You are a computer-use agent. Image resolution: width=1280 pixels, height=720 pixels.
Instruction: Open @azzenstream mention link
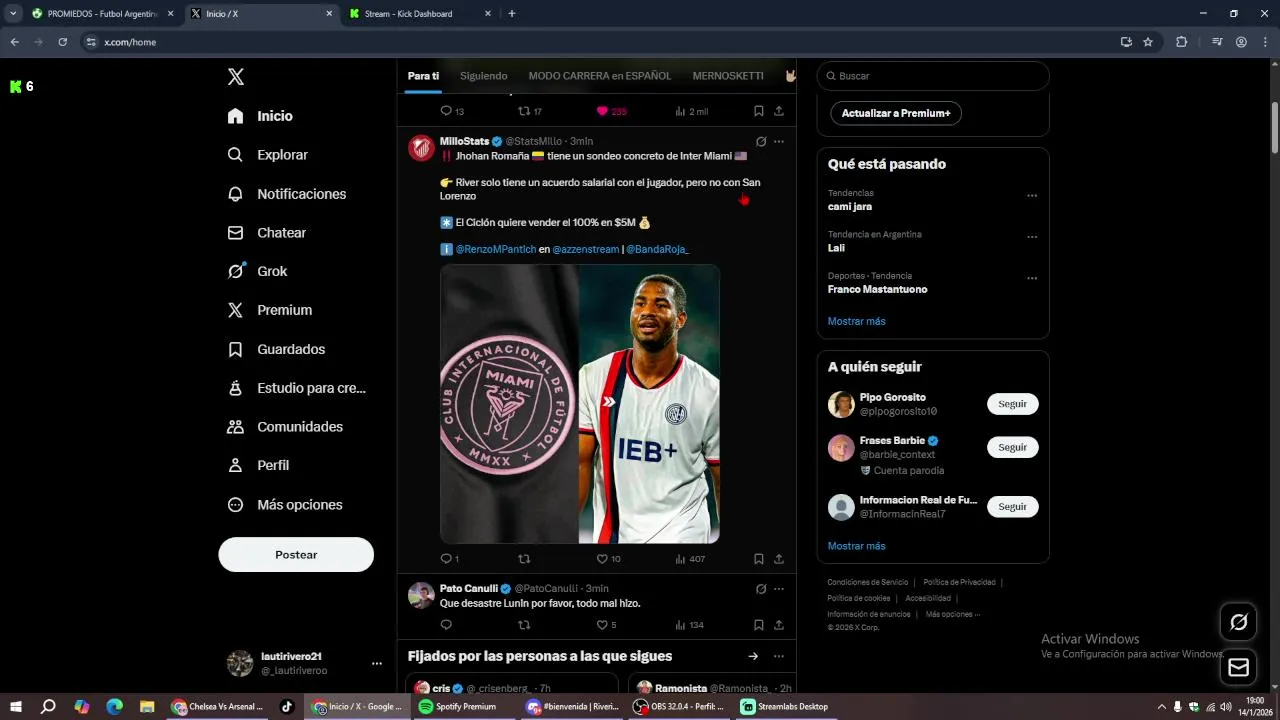[586, 249]
